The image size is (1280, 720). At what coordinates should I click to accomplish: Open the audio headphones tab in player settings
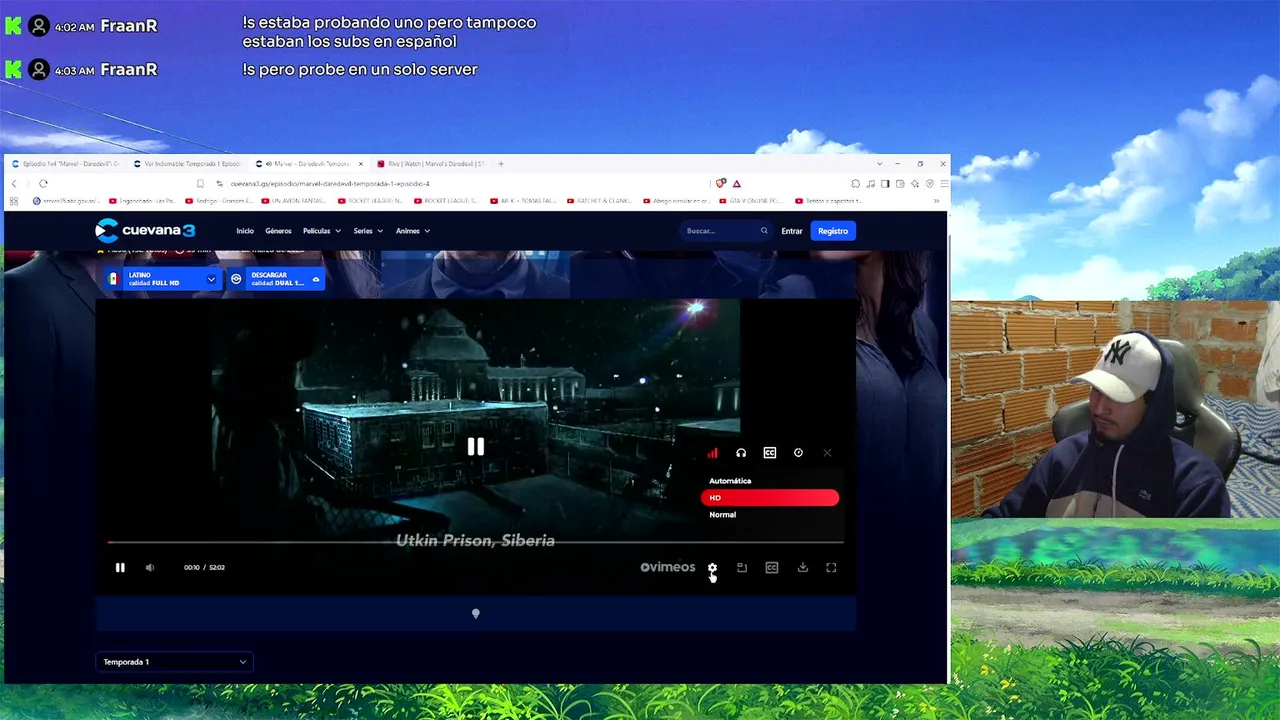741,453
